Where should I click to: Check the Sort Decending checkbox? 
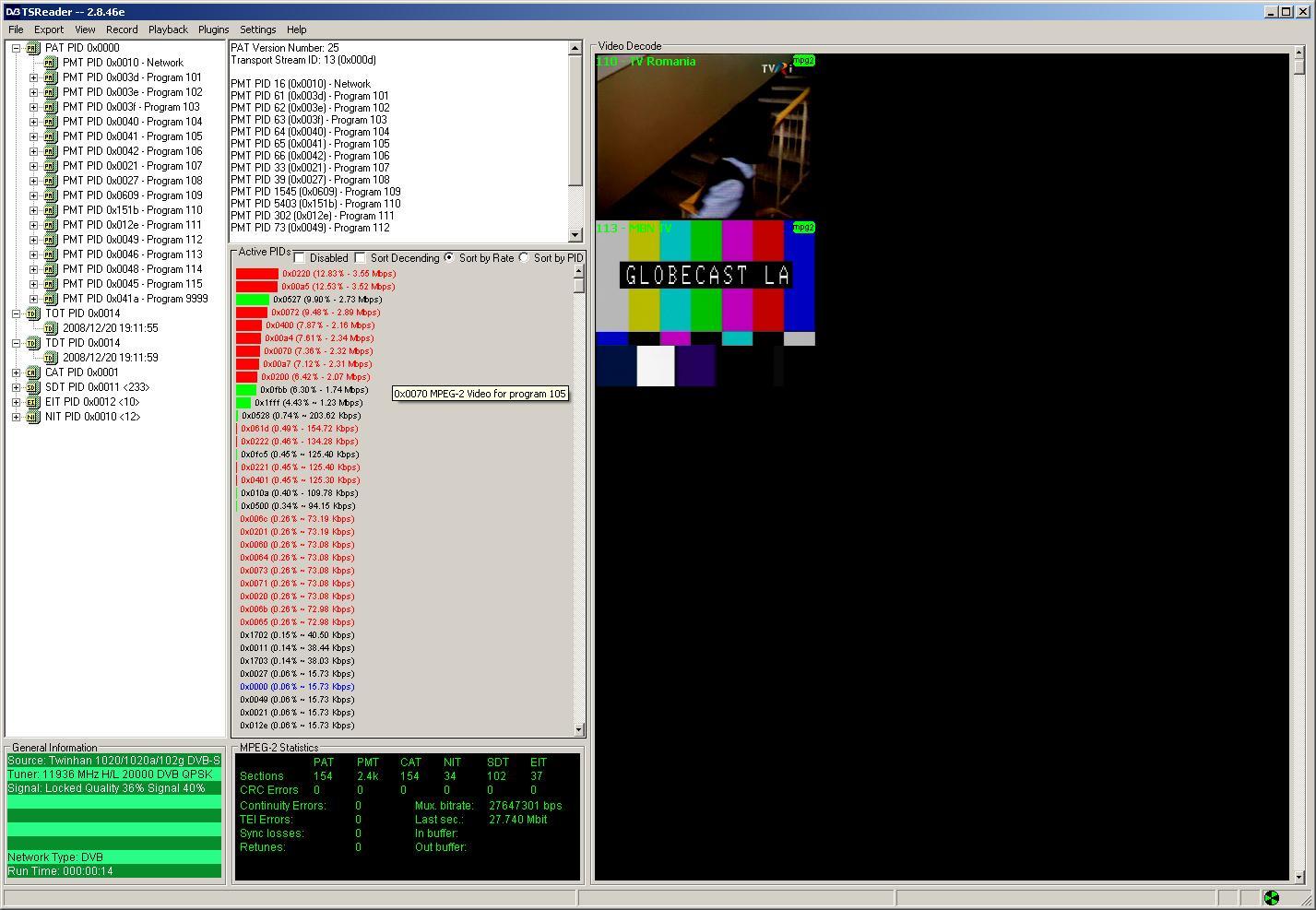point(361,258)
